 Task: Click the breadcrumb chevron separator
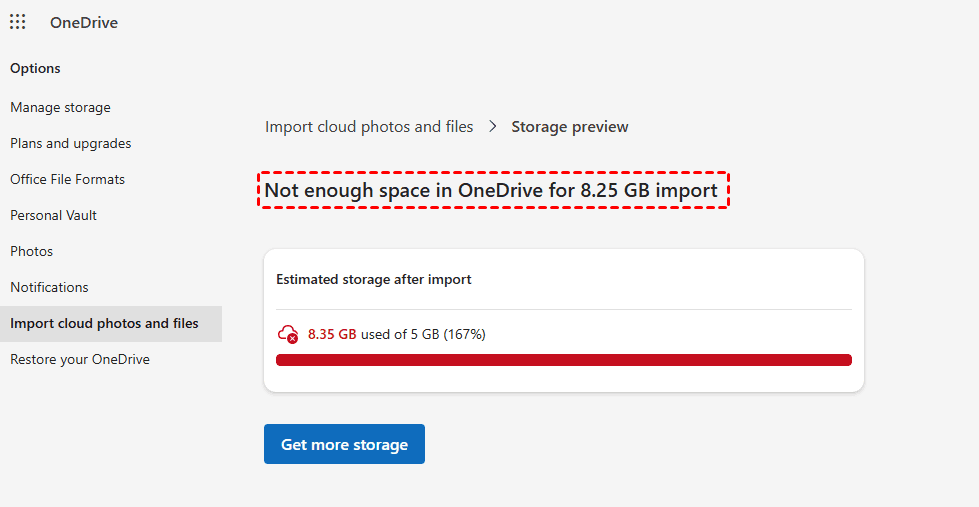pyautogui.click(x=493, y=127)
